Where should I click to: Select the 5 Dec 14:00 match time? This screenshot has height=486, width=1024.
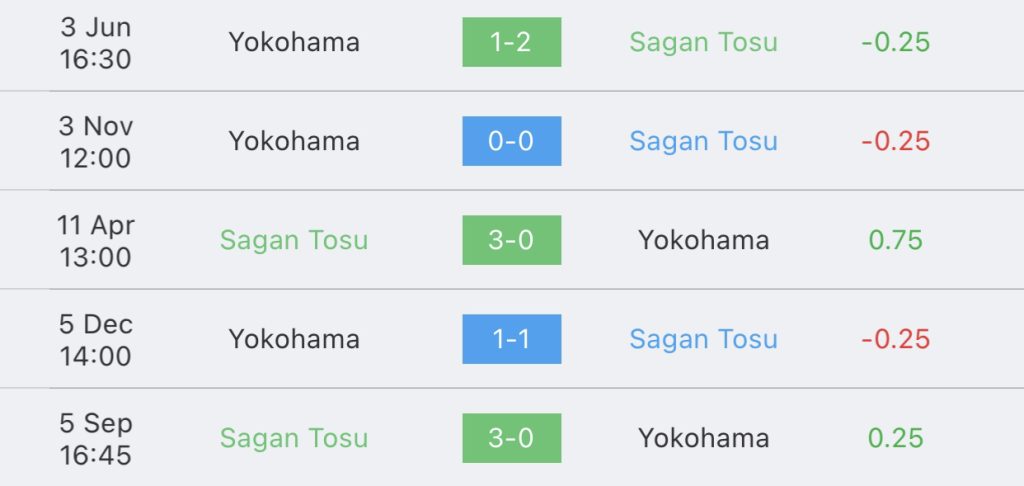click(96, 340)
